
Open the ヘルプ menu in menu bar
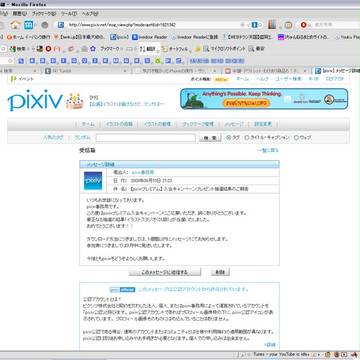click(90, 14)
